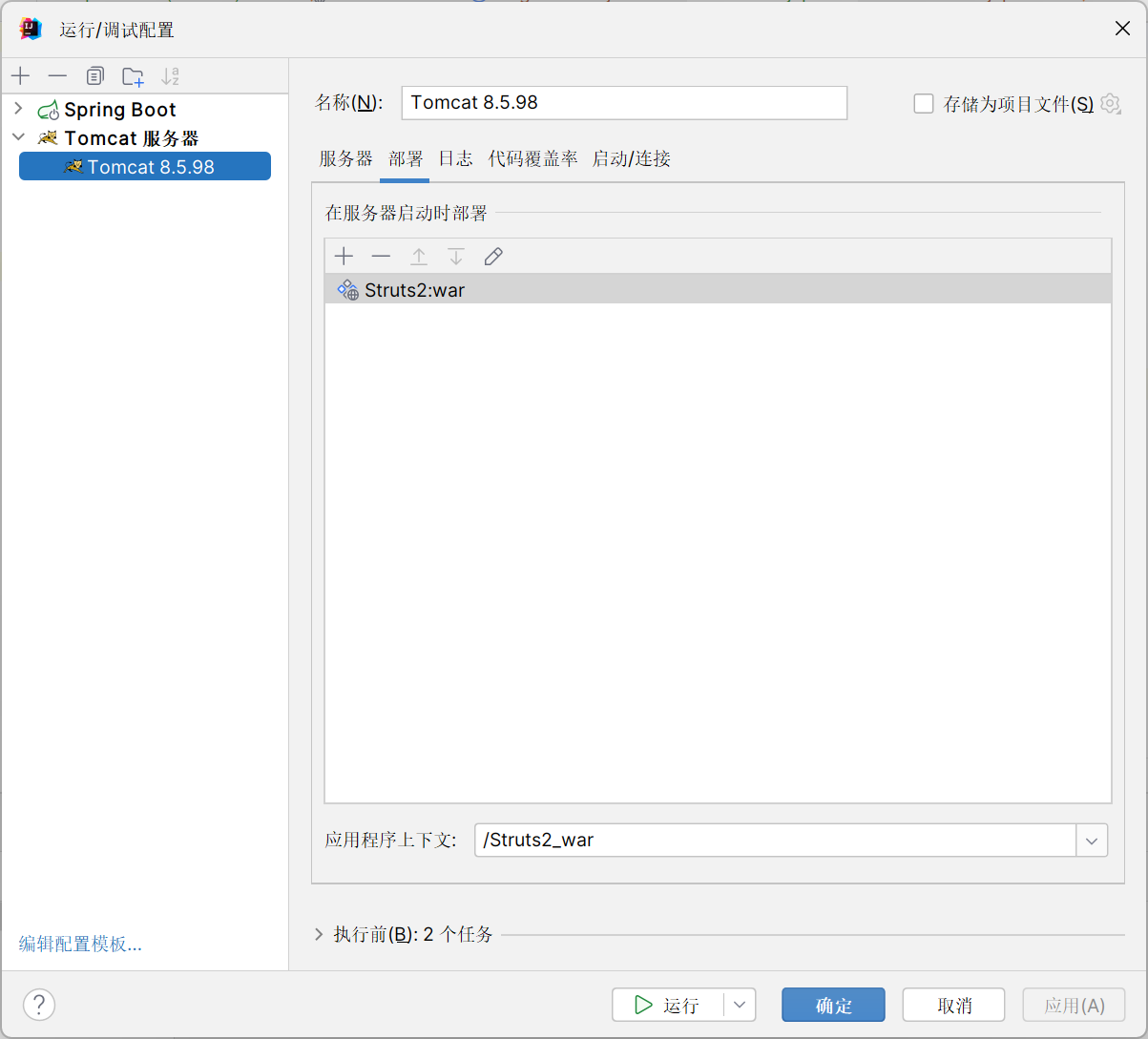Select the Tomcat 8.5.98 configuration
1148x1039 pixels.
click(x=145, y=167)
